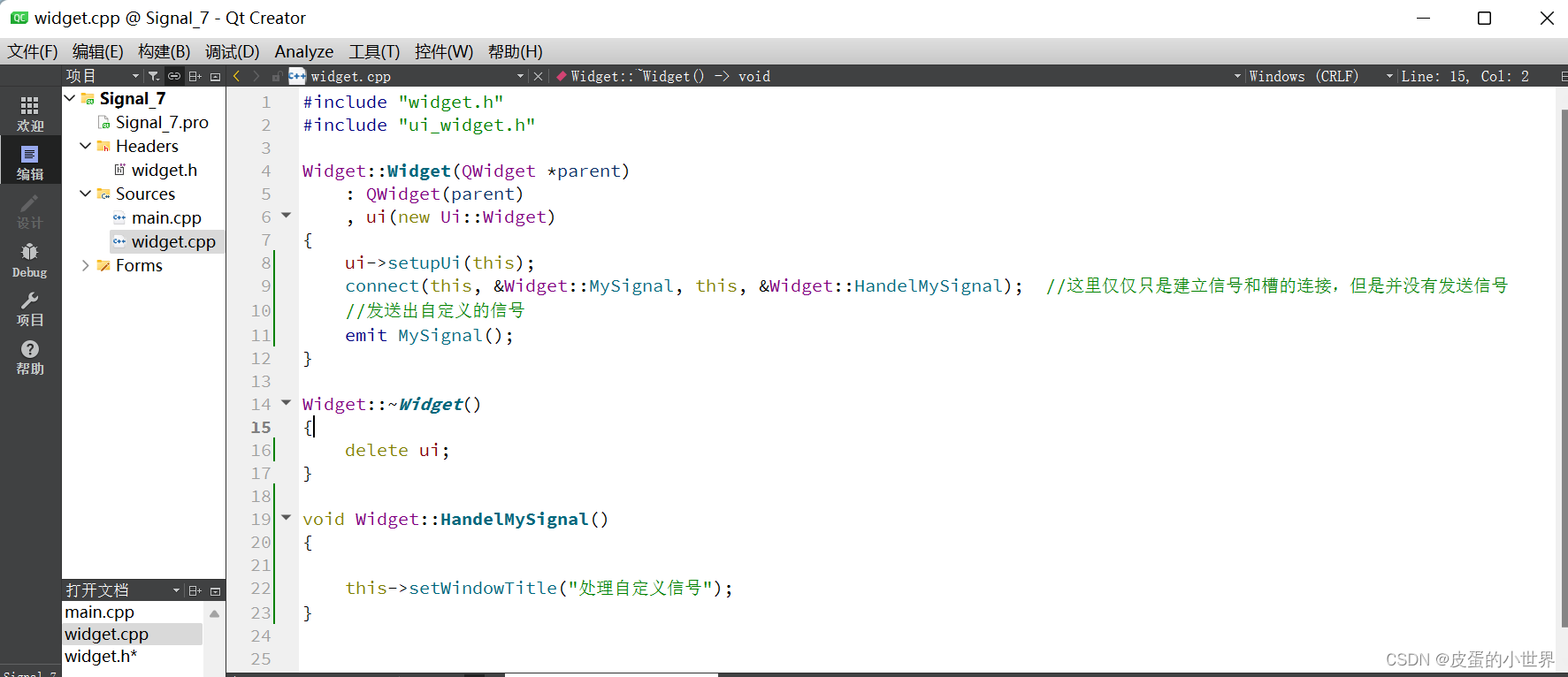Viewport: 1568px width, 677px height.
Task: Select widget.cpp in the Sources folder
Action: pyautogui.click(x=173, y=241)
